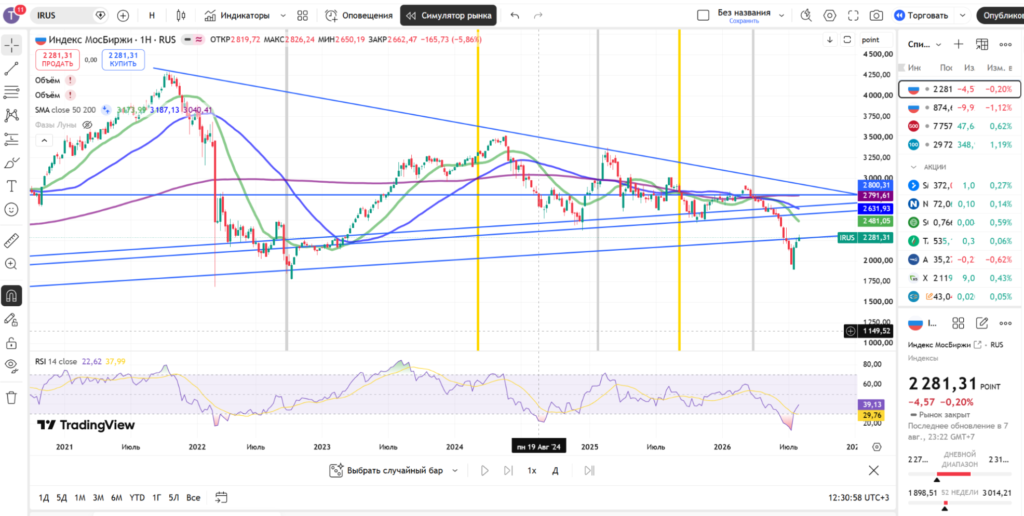Expand the dropdown next to Торговать
The height and width of the screenshot is (516, 1024).
click(x=961, y=15)
